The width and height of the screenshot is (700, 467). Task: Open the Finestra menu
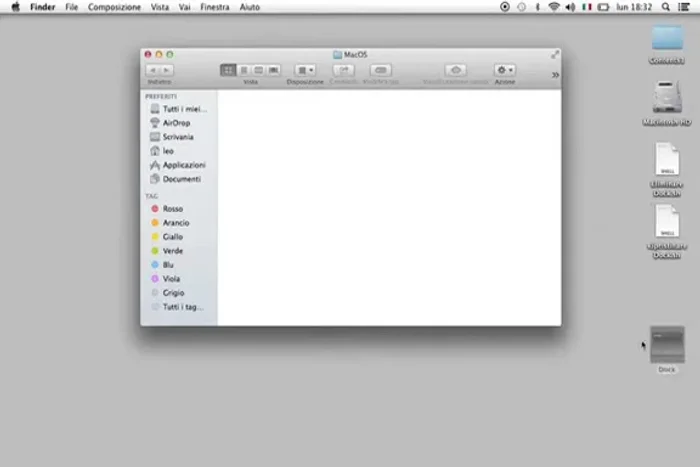214,7
